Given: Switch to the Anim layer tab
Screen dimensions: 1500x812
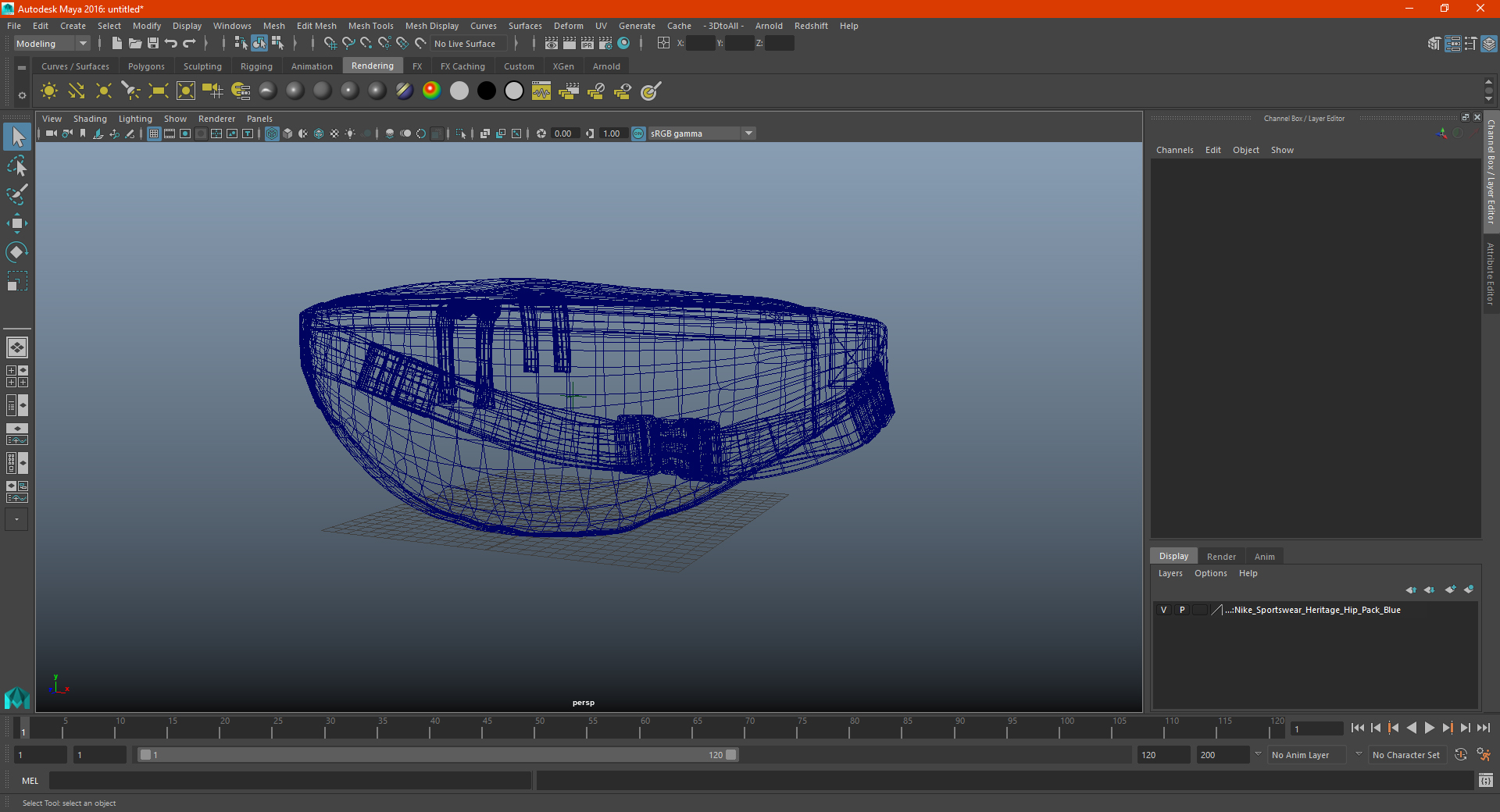Looking at the screenshot, I should tap(1264, 557).
